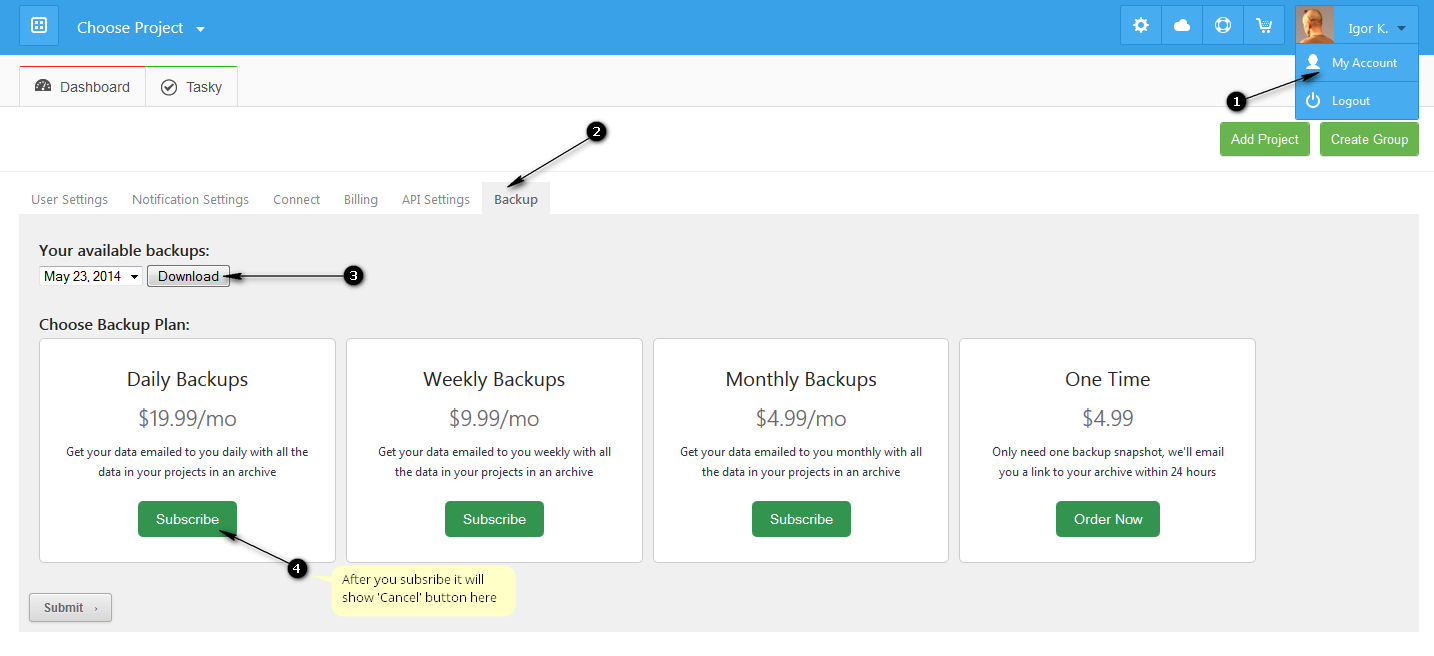Click the Logout power icon
Screen dimensions: 1434x656
pos(1313,100)
